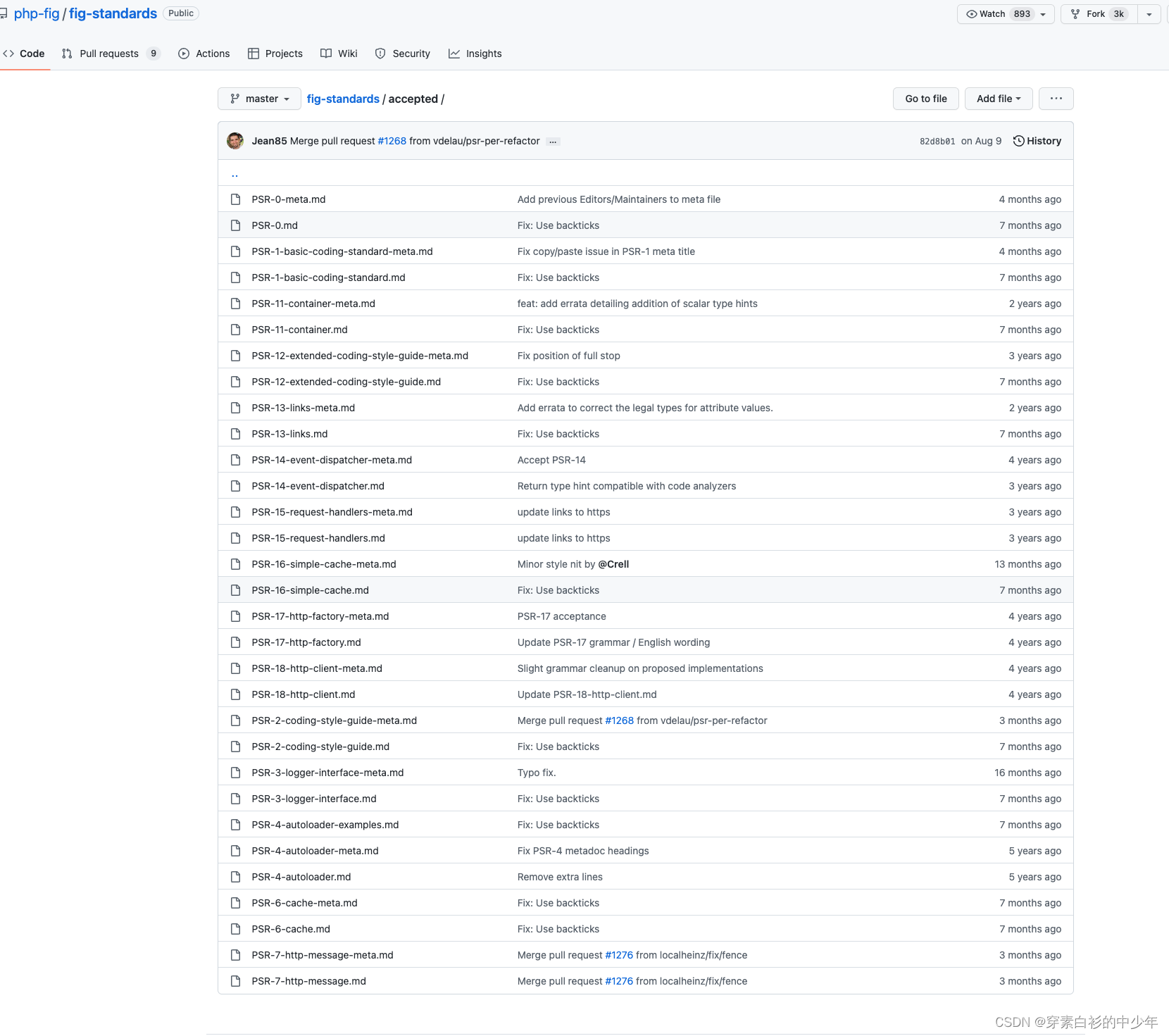
Task: Open 'Typo fix.' commit message
Action: click(537, 773)
